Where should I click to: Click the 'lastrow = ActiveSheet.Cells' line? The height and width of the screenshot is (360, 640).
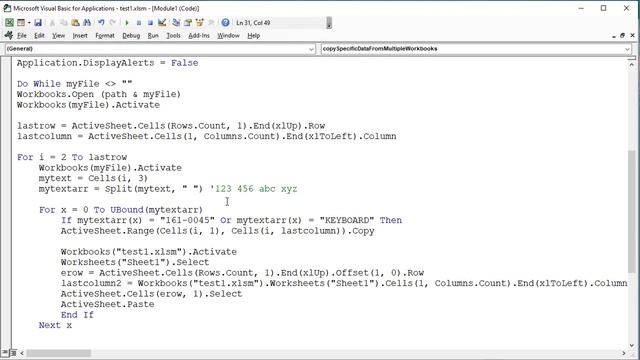[x=171, y=126]
